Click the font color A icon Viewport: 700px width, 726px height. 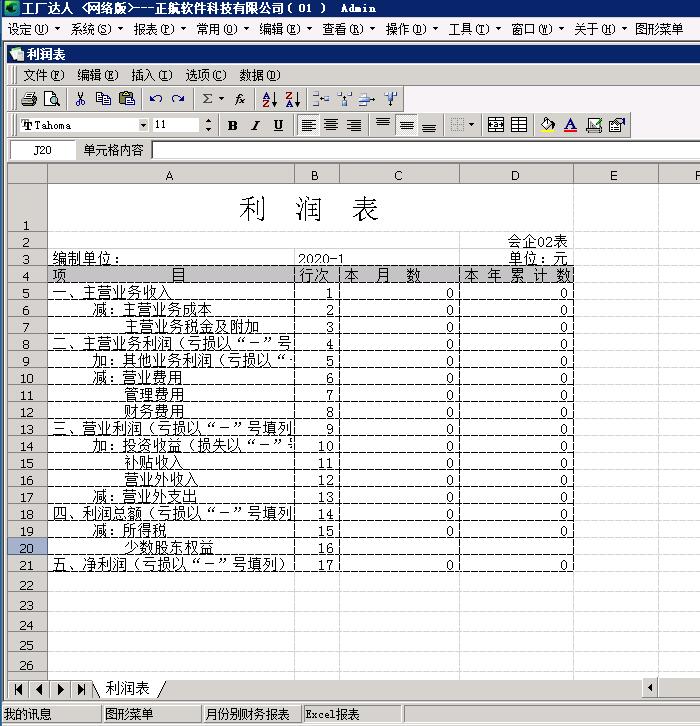click(570, 125)
